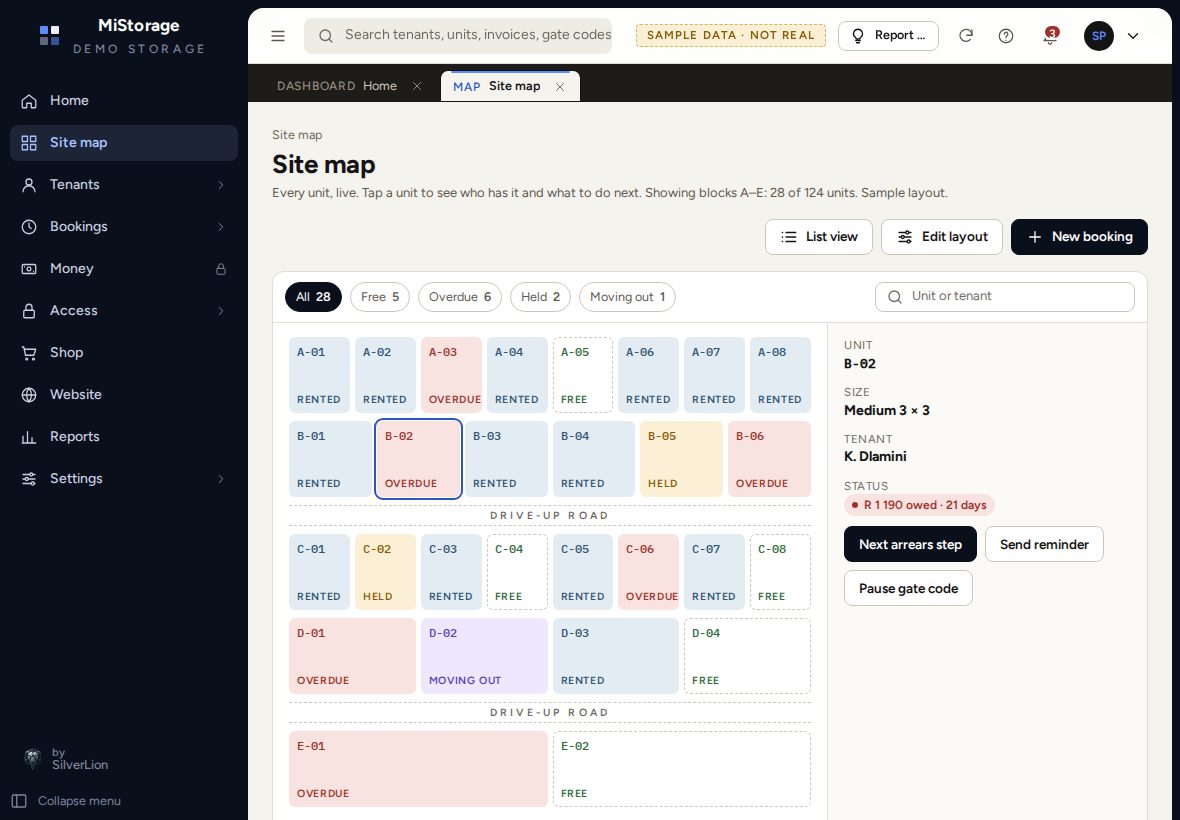This screenshot has width=1180, height=820.
Task: Focus the global search field
Action: pos(458,35)
